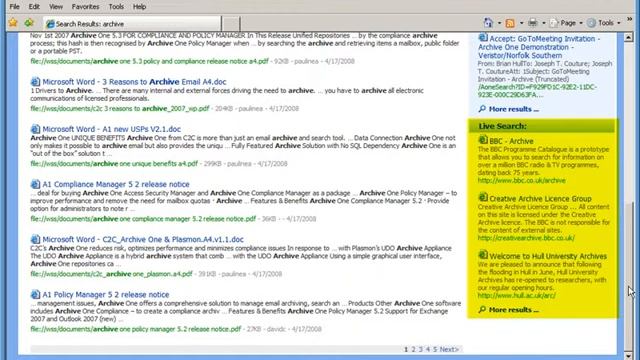Go to results page 3
This screenshot has width=640, height=360.
coord(420,349)
